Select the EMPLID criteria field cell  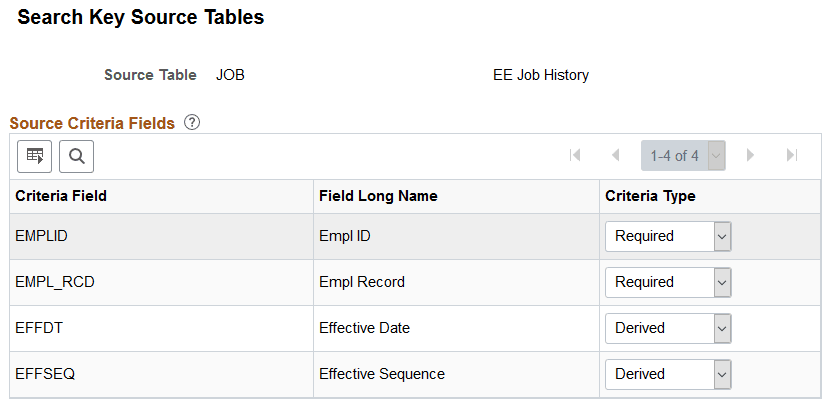click(41, 237)
